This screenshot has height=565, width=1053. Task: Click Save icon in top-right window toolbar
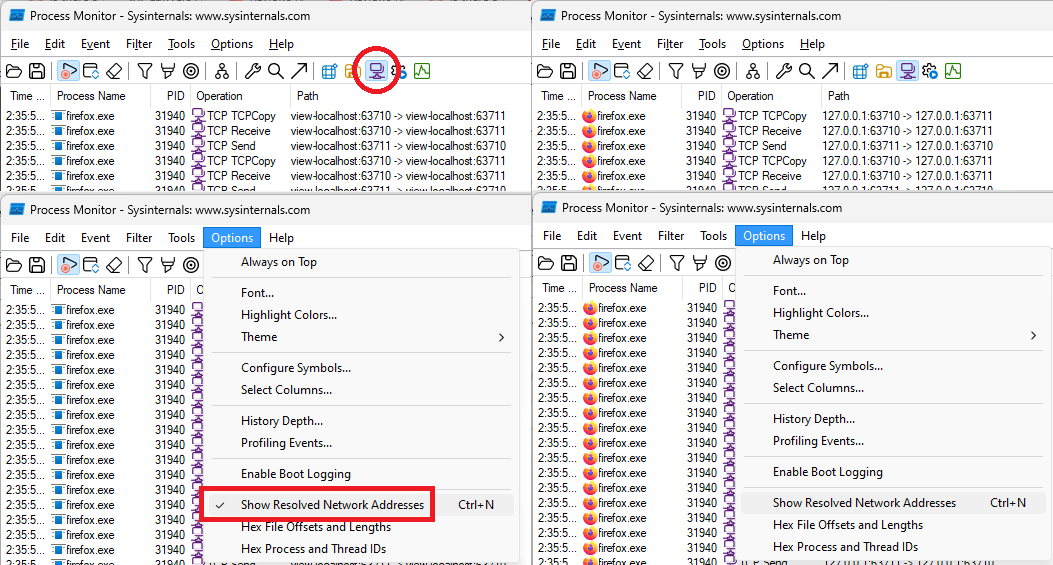pyautogui.click(x=568, y=71)
